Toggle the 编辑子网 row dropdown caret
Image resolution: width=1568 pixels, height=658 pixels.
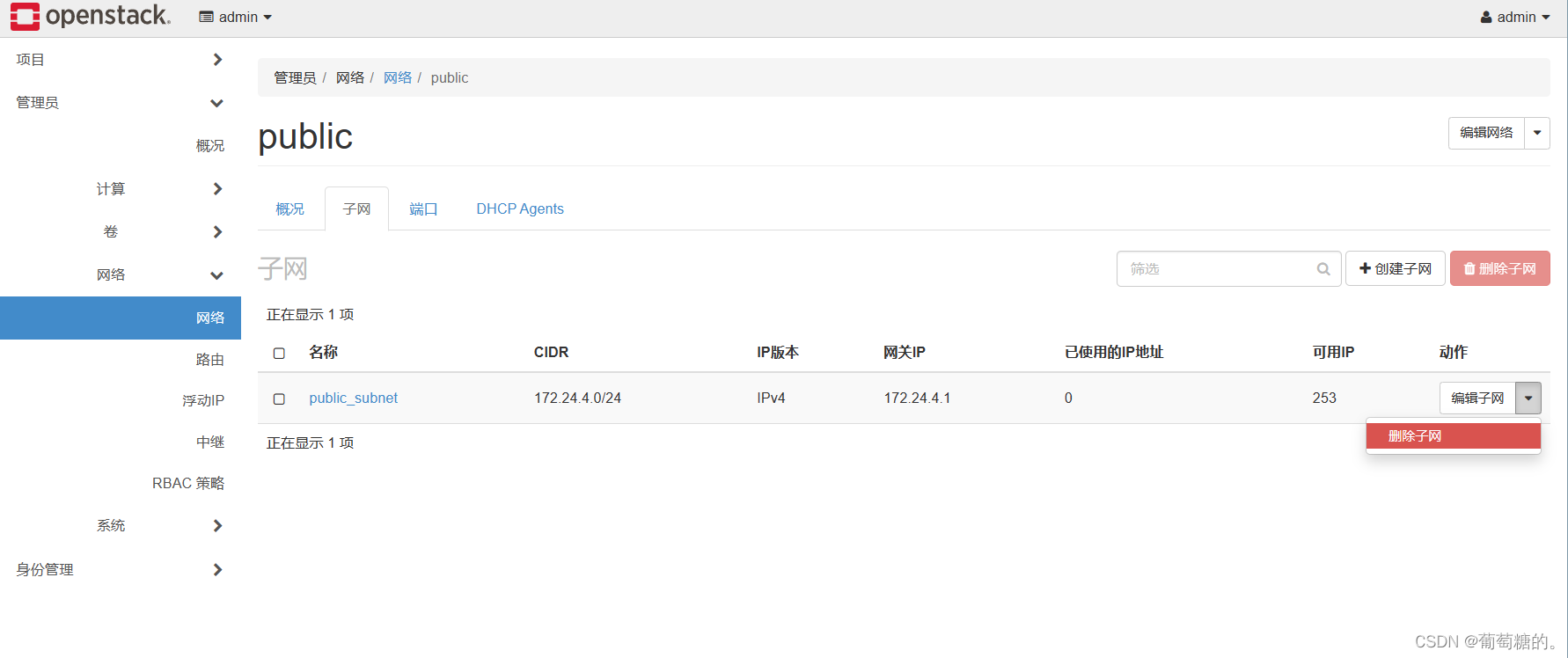coord(1528,398)
